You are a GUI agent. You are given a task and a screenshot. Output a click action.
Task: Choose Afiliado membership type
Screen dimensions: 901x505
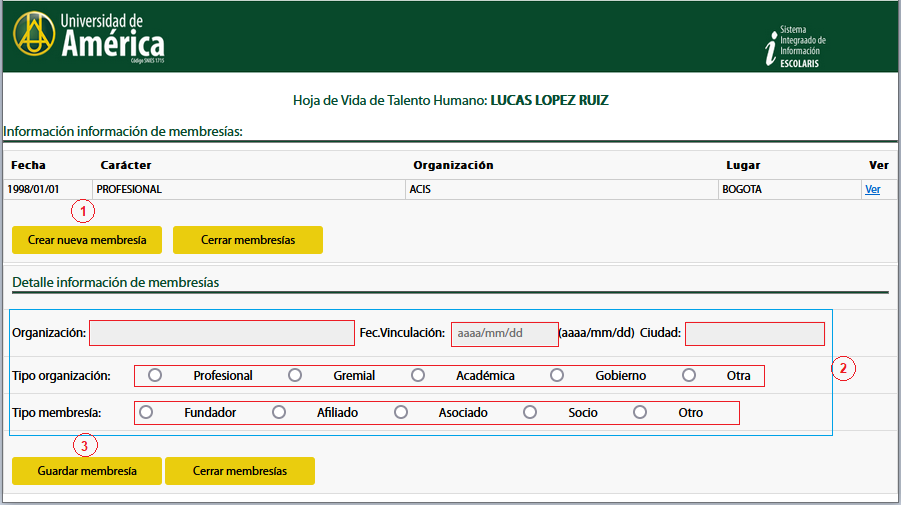coord(279,412)
